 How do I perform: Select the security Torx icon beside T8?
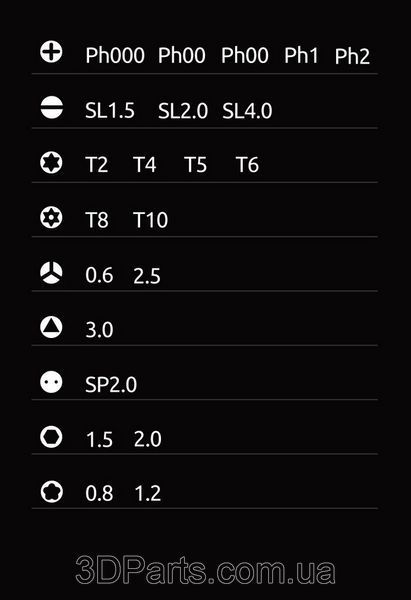pyautogui.click(x=51, y=218)
